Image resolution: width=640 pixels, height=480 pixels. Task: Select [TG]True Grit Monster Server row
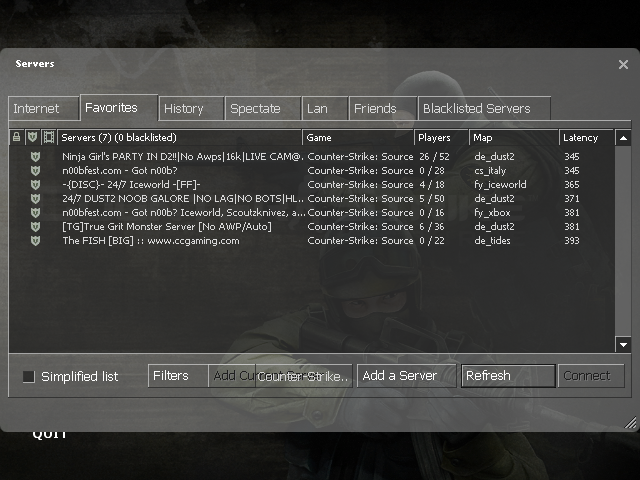click(311, 227)
